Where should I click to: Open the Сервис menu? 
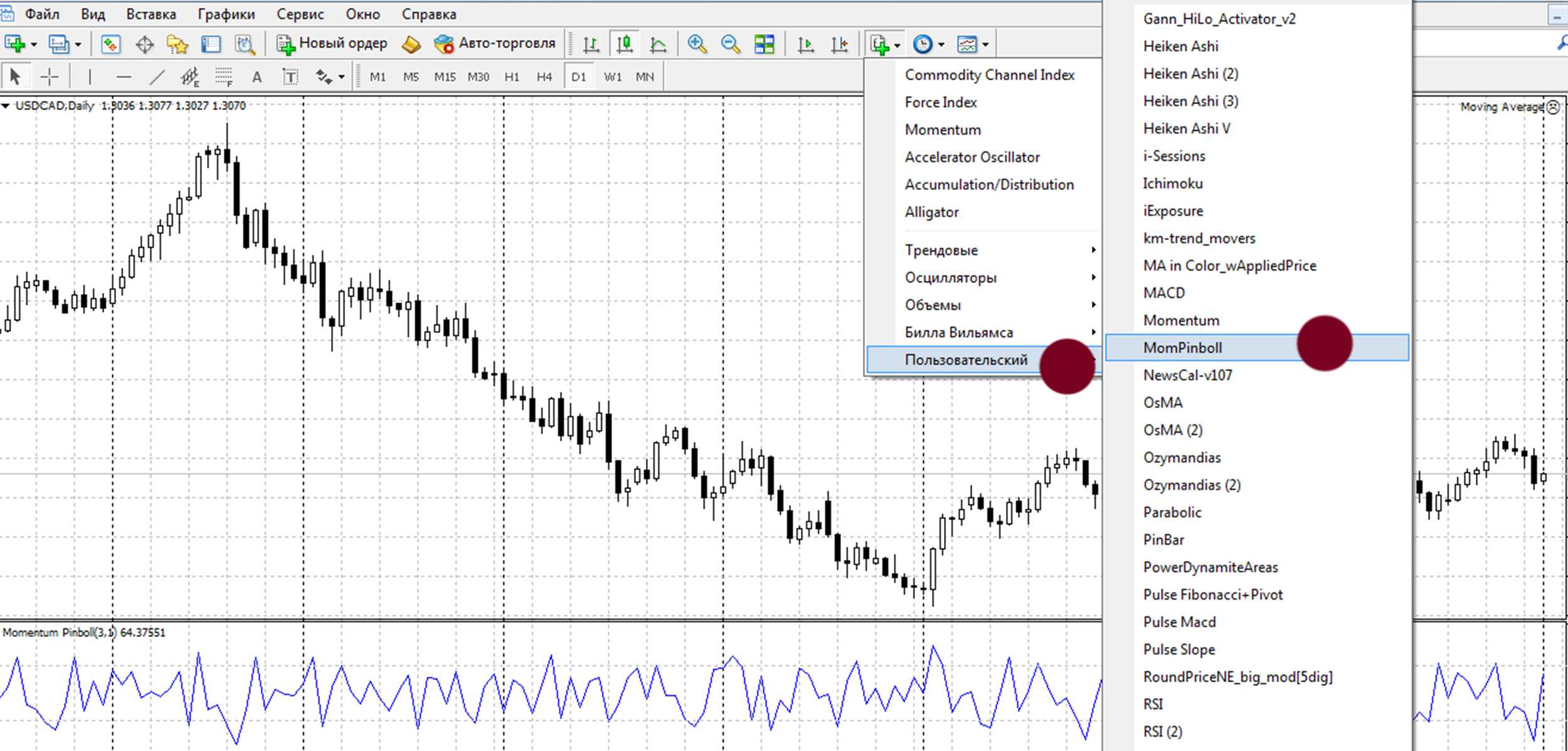(300, 14)
